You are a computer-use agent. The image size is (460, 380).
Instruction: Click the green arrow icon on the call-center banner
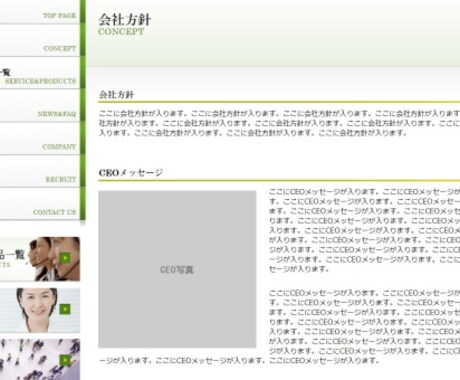pos(65,258)
